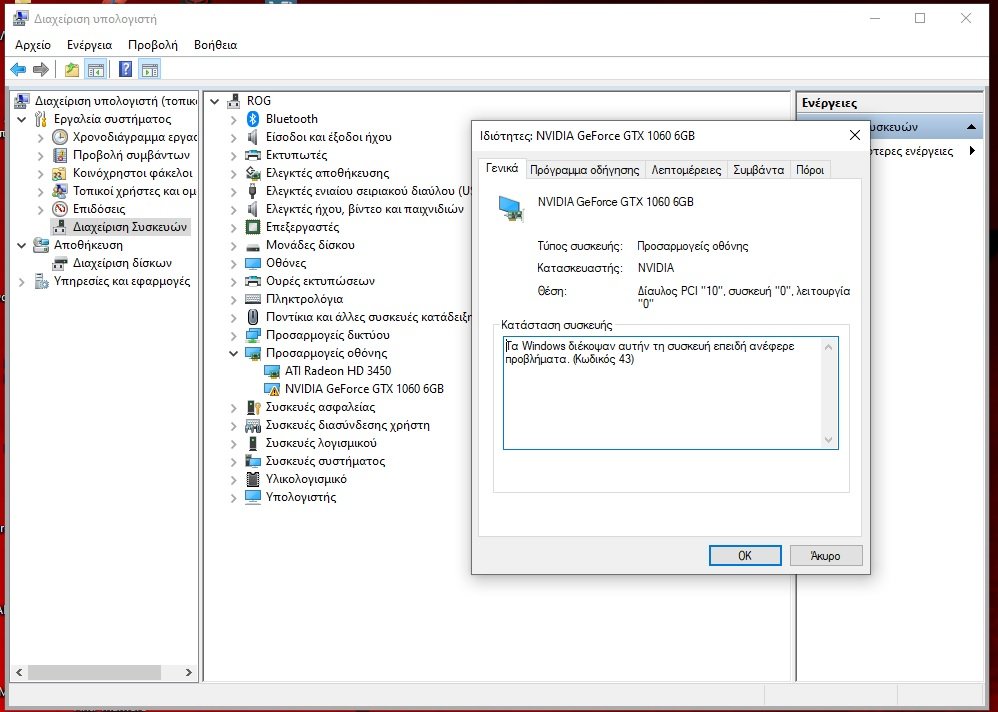Switch to the Λεπτομέρειες tab
Image resolution: width=998 pixels, height=712 pixels.
[686, 170]
